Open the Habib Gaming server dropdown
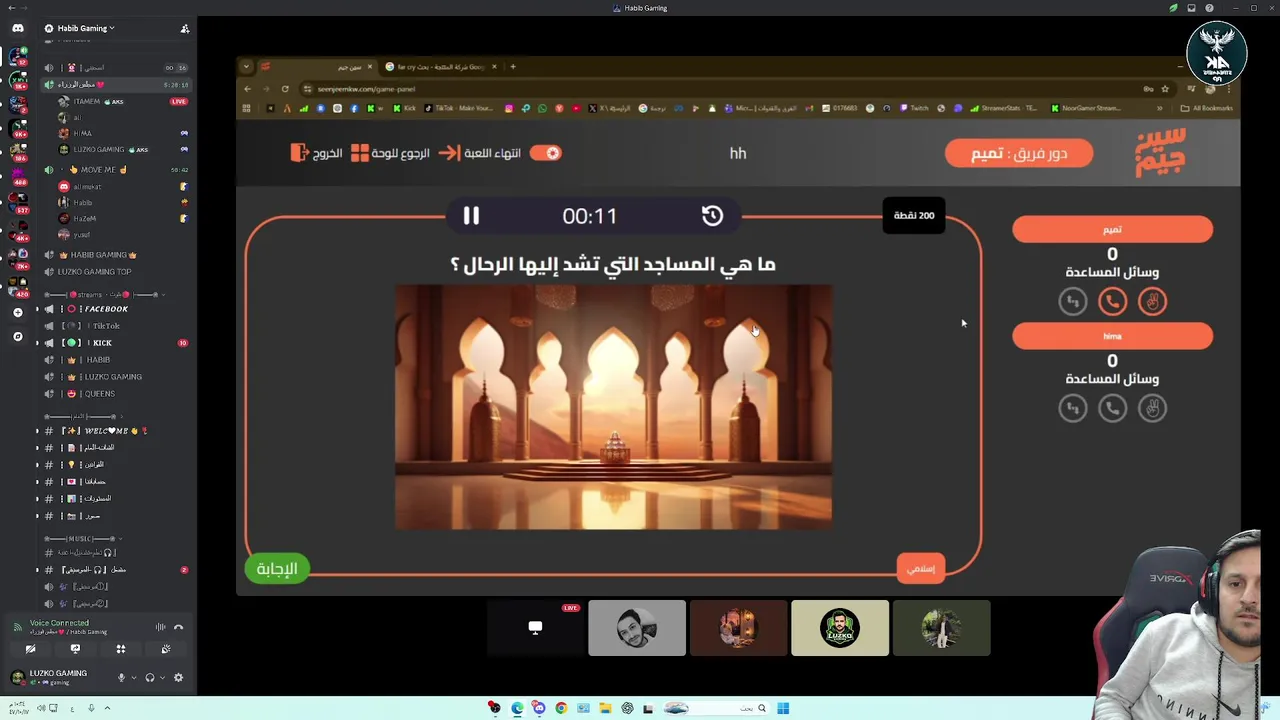Screen dimensions: 1280x720 [x=80, y=28]
